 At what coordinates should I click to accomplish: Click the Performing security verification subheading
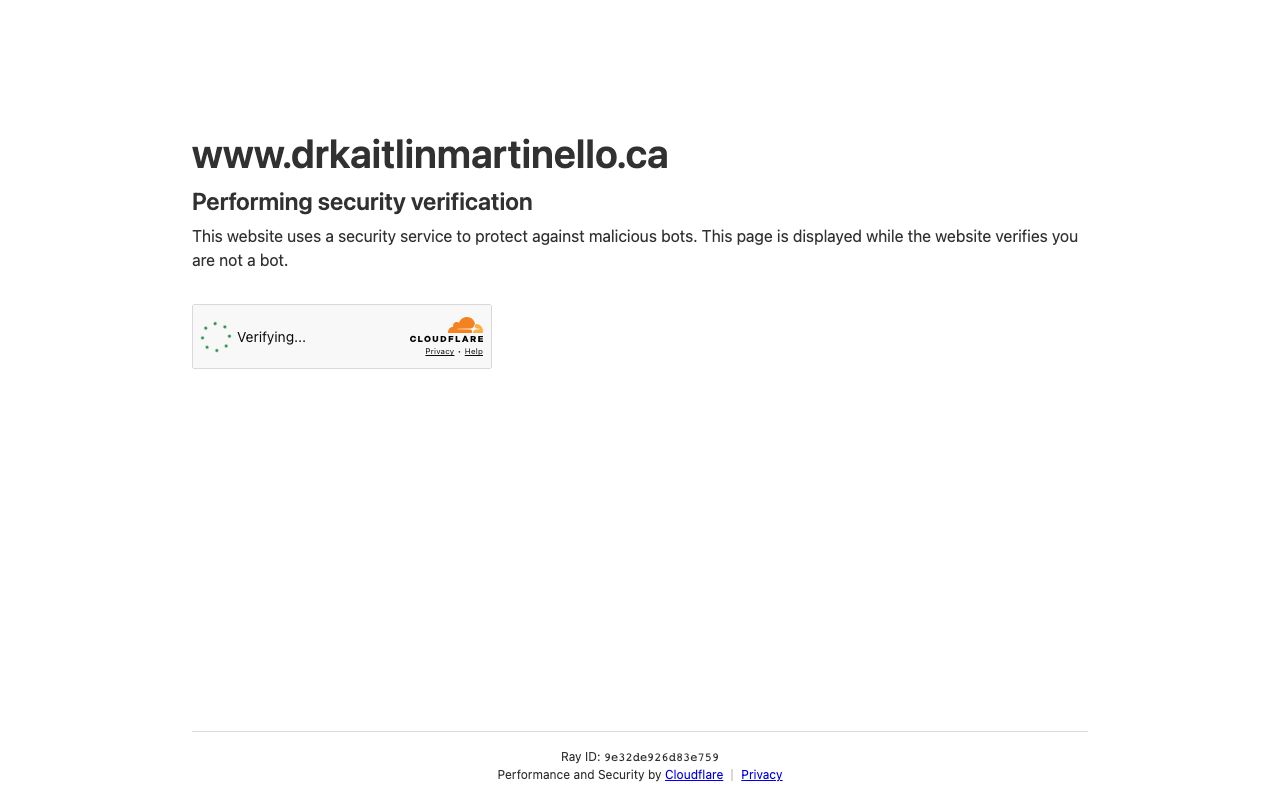[x=362, y=202]
